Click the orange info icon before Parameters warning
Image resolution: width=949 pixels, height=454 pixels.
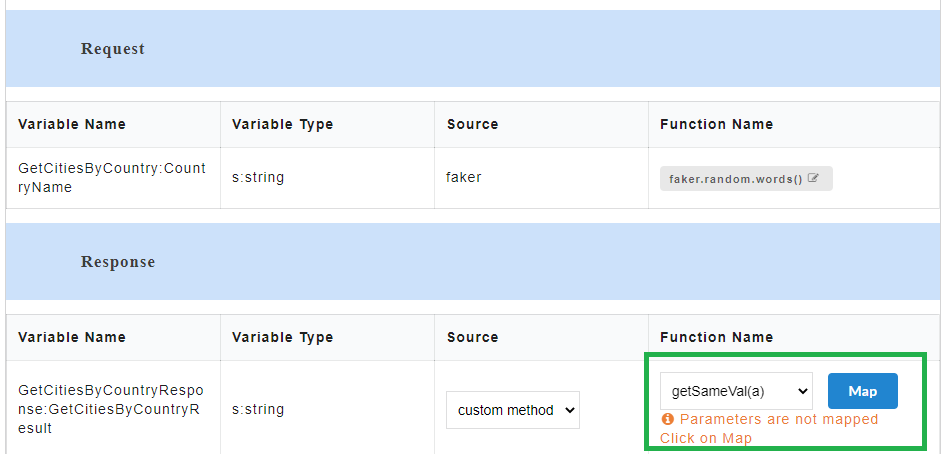coord(668,419)
